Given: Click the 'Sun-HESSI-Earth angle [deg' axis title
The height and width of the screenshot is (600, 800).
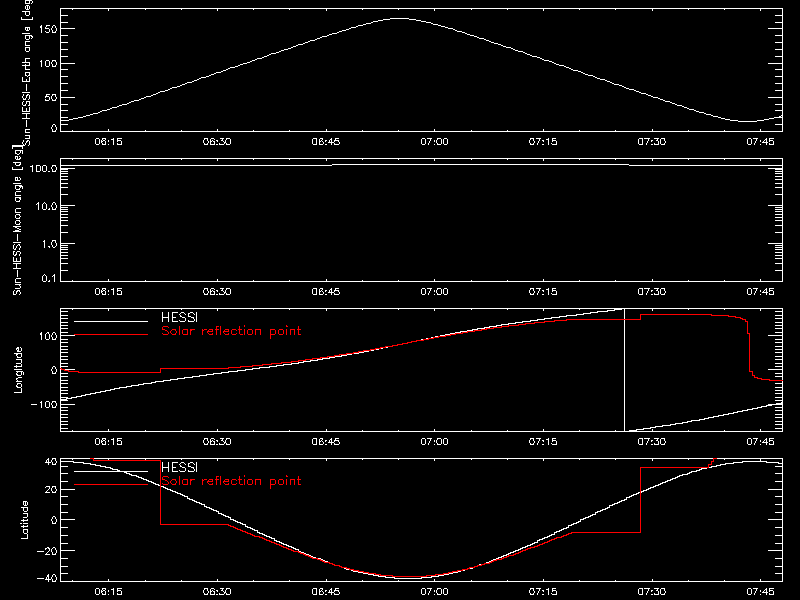Looking at the screenshot, I should coord(27,72).
